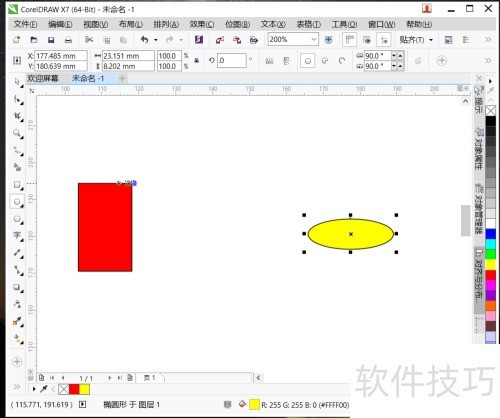Click the Import icon in toolbar
The height and width of the screenshot is (418, 500).
(220, 40)
